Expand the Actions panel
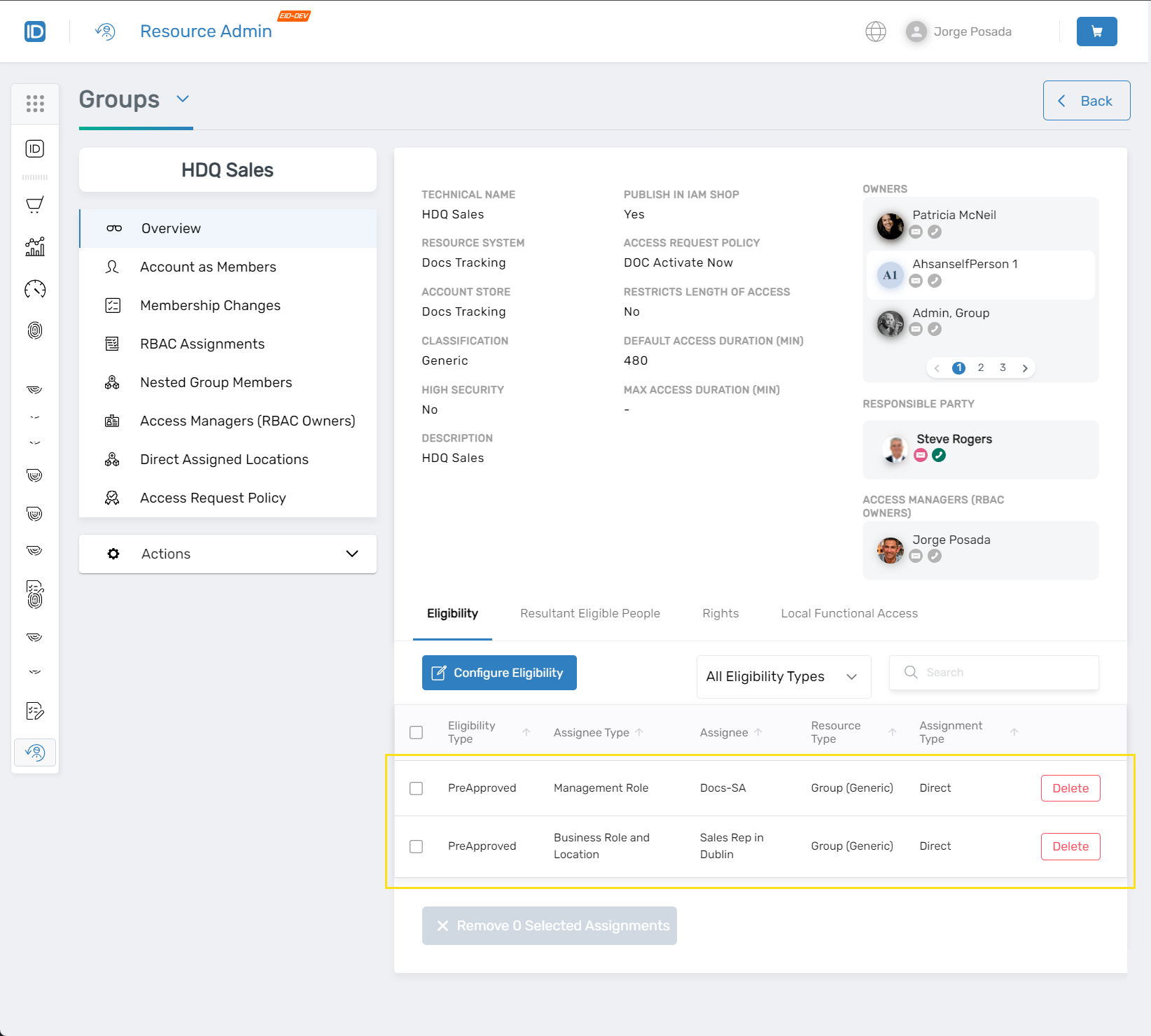 point(228,554)
